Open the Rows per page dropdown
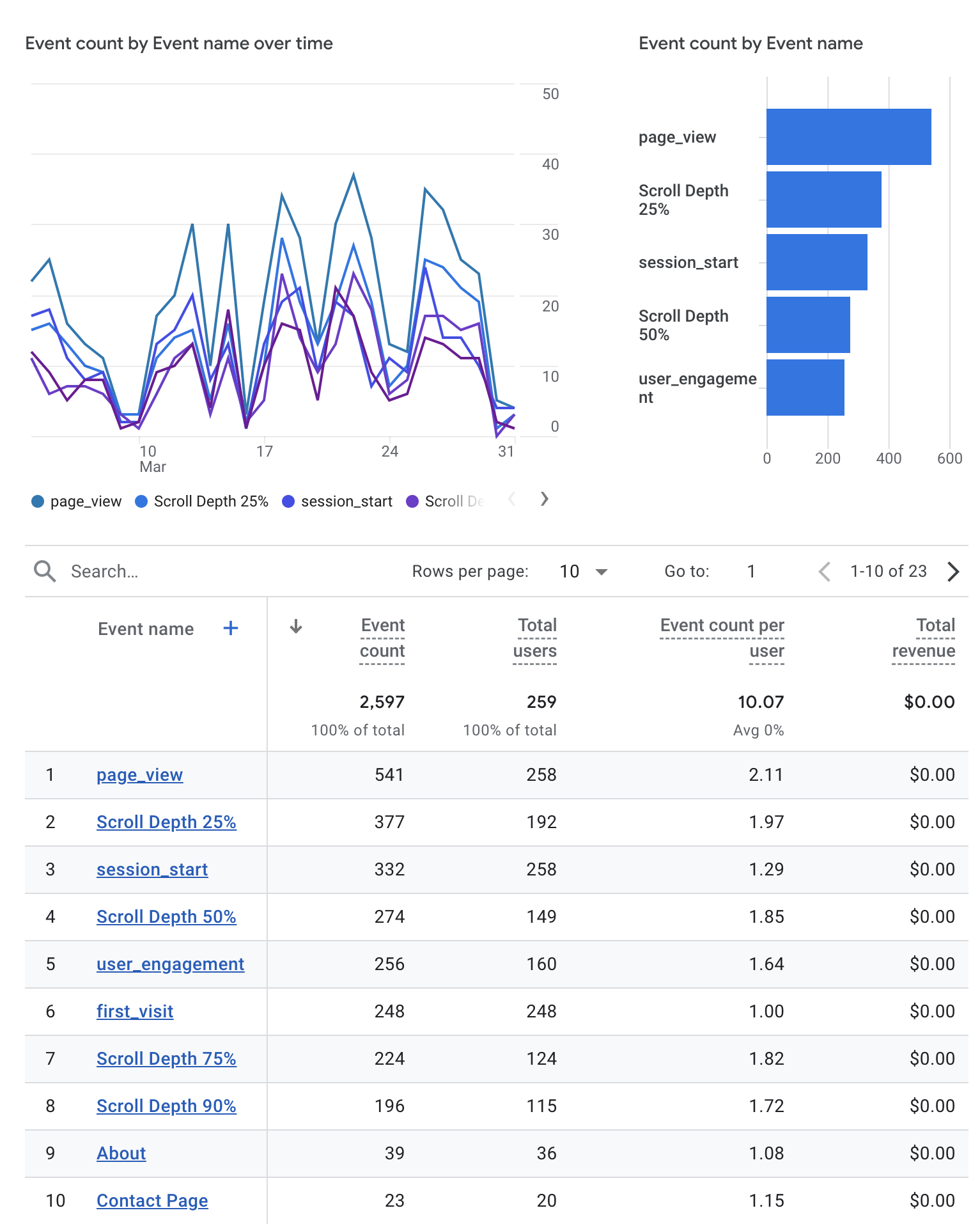This screenshot has width=980, height=1231. [583, 571]
